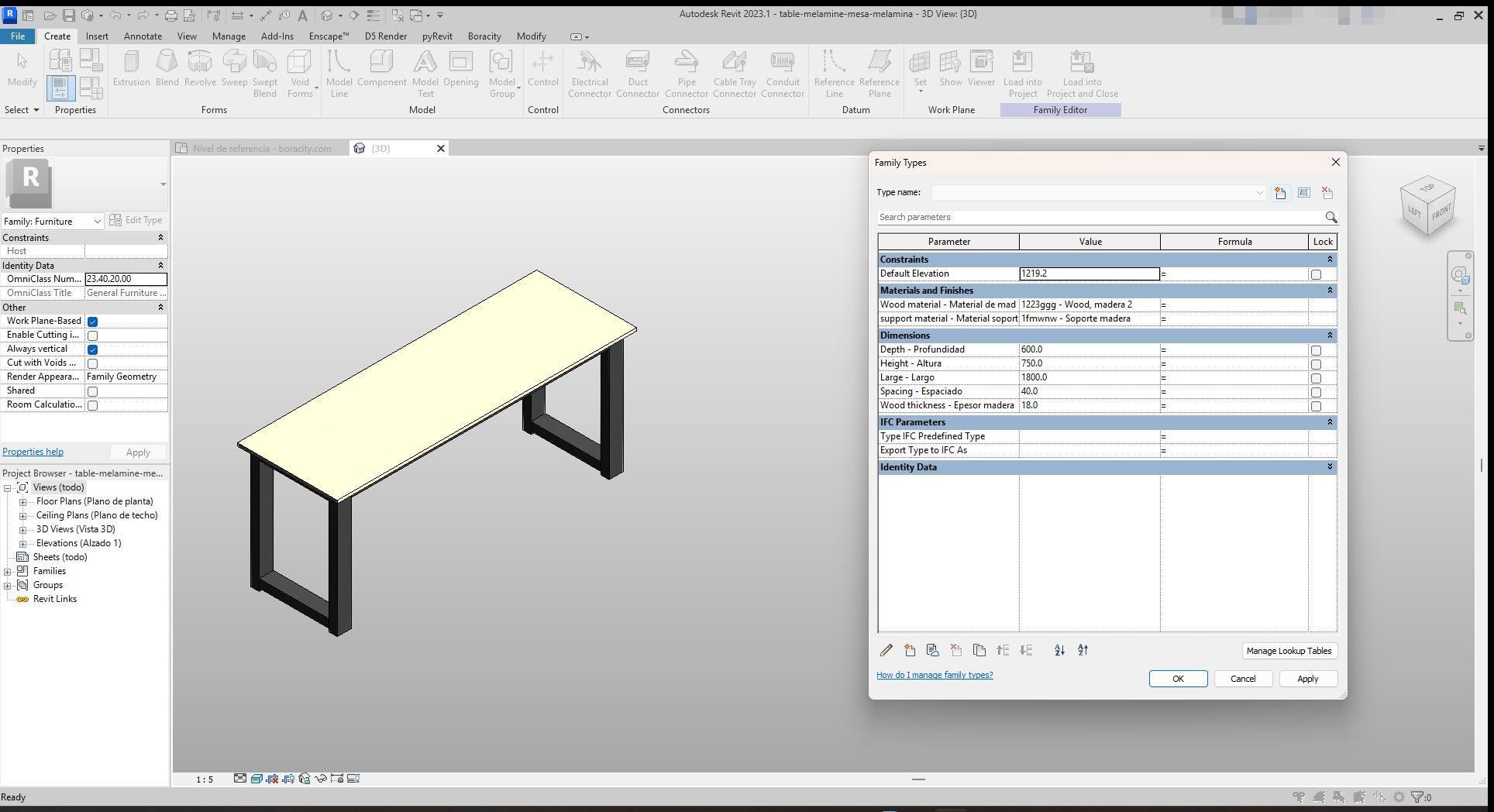Open the Manage ribbon tab
Screen dimensions: 1494x812
229,36
